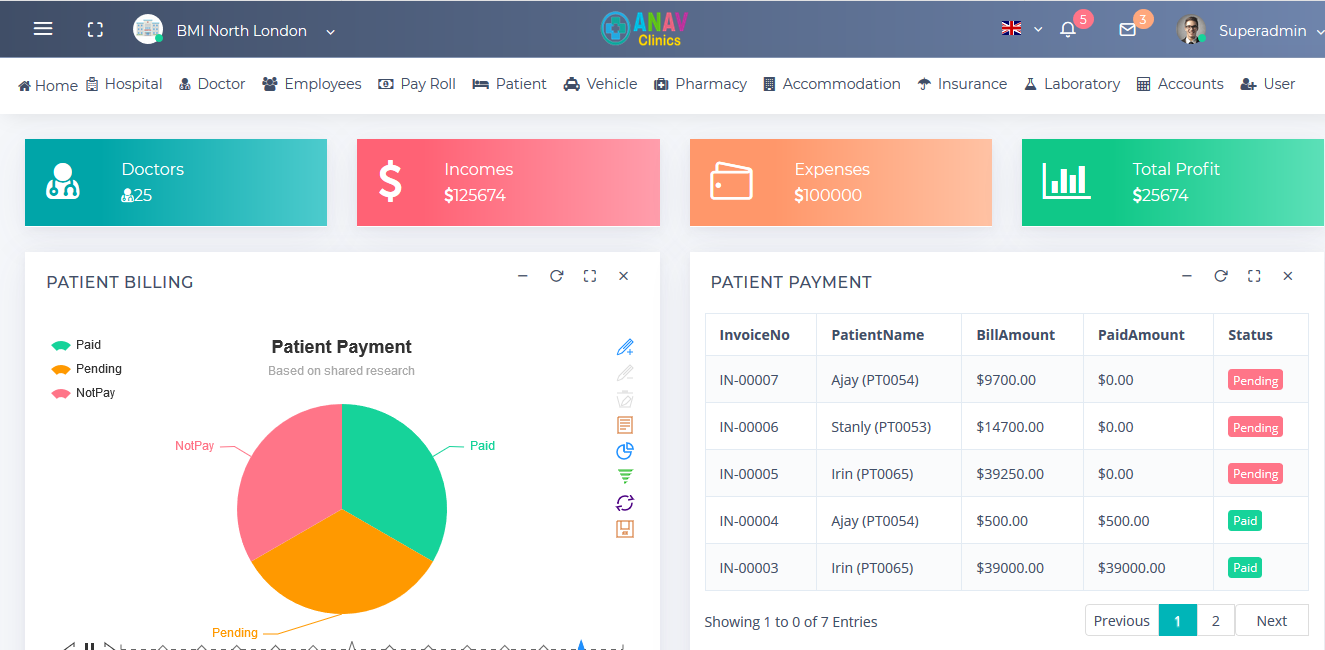The width and height of the screenshot is (1325, 650).
Task: Open the Pharmacy menu
Action: [700, 84]
